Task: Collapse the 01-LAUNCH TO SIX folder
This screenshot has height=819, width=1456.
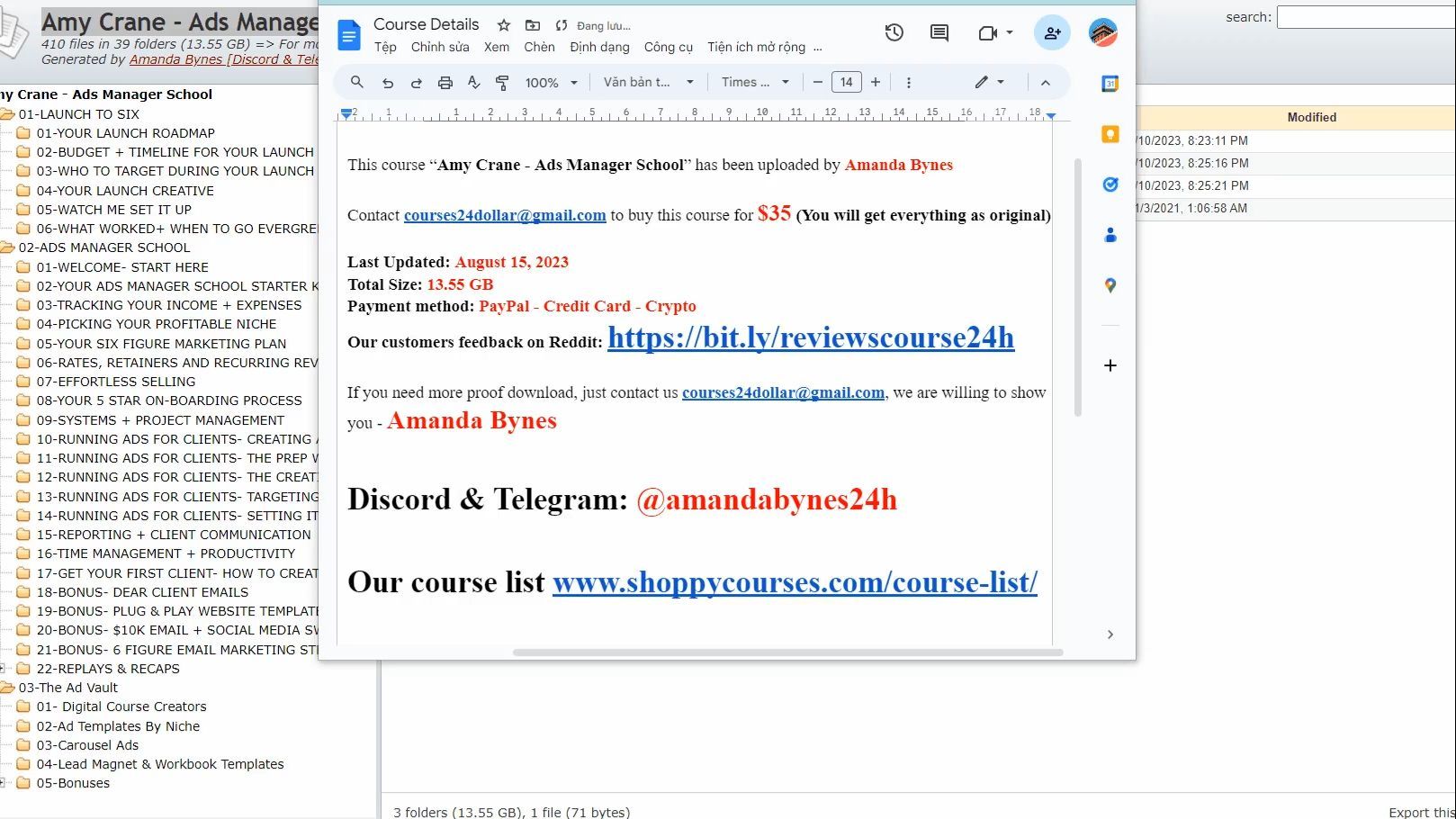Action: [7, 114]
